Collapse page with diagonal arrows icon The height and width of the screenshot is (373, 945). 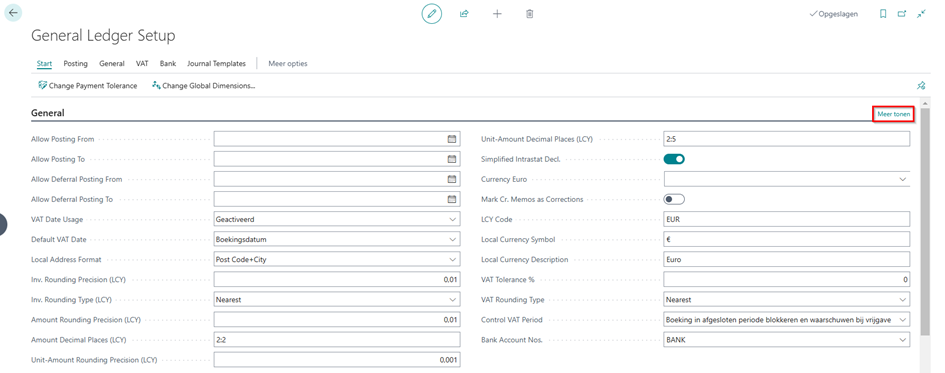pos(921,13)
